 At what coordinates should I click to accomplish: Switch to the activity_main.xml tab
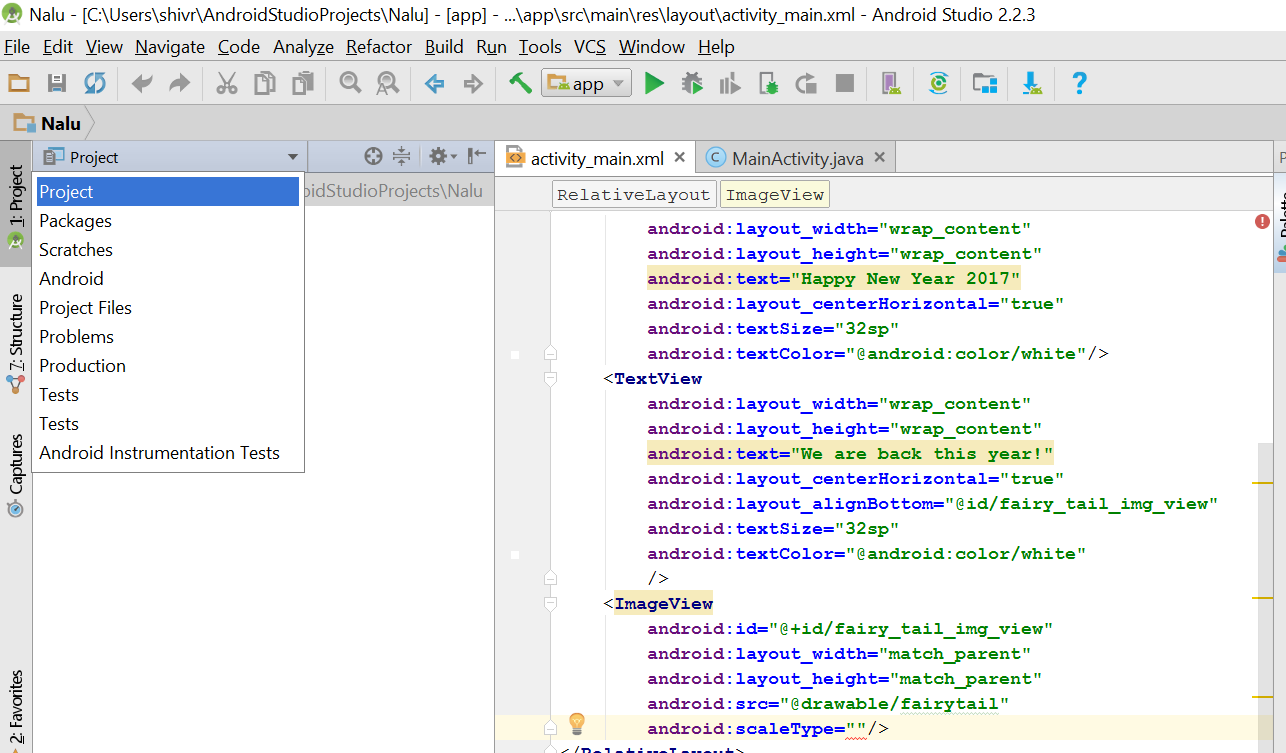[597, 158]
